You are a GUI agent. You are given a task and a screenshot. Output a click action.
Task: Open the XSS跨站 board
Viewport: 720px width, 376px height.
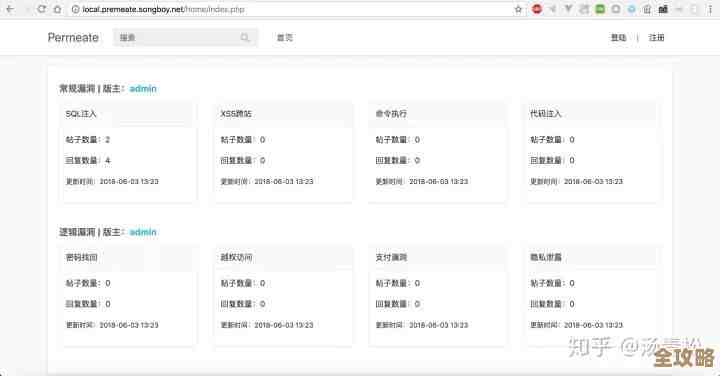tap(236, 114)
